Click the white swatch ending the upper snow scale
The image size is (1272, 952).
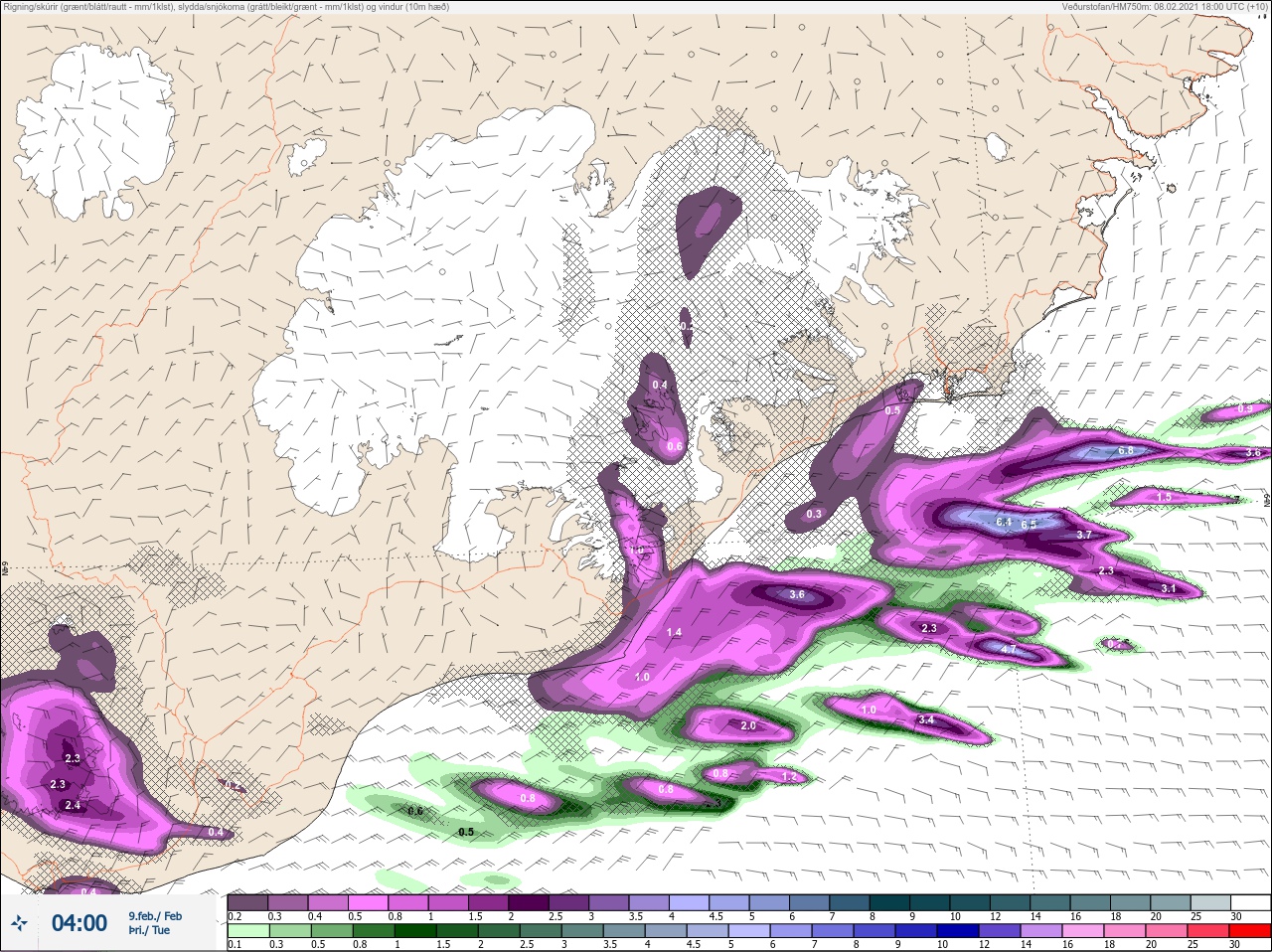pyautogui.click(x=1249, y=902)
